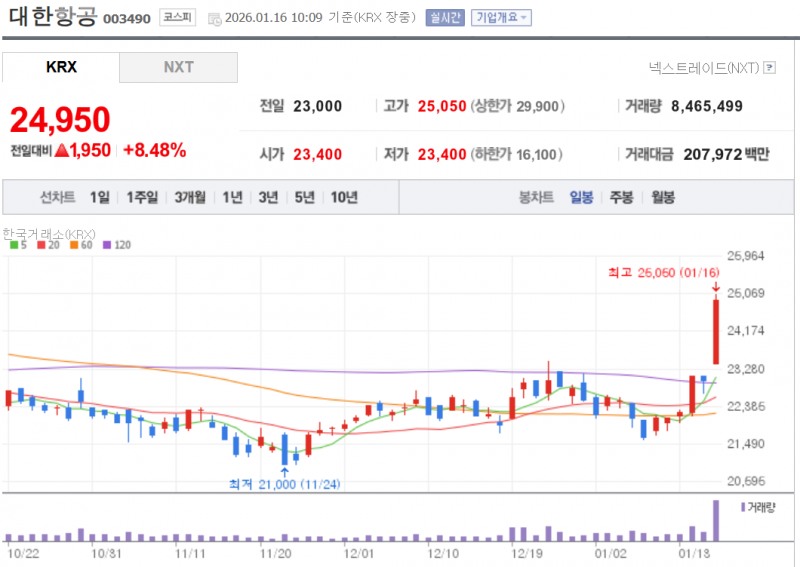Click the green 5-day moving average swatch

(14, 245)
